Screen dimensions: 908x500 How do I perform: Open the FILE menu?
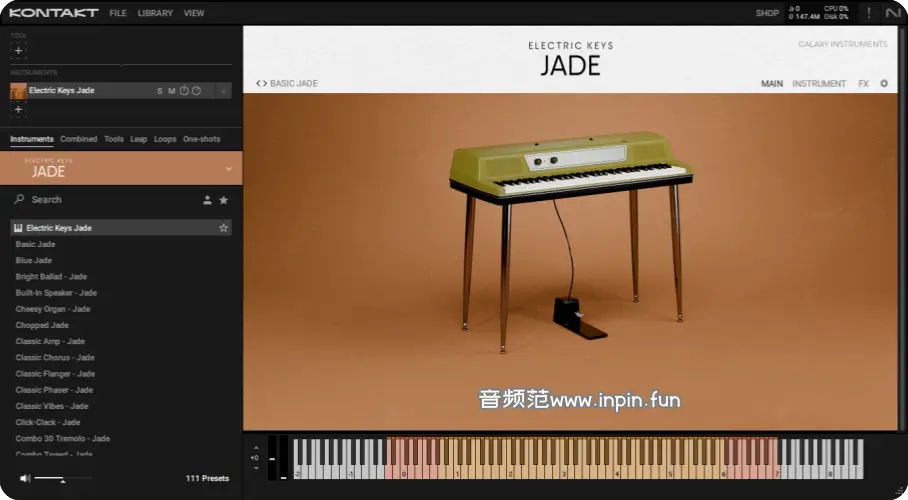click(x=118, y=13)
